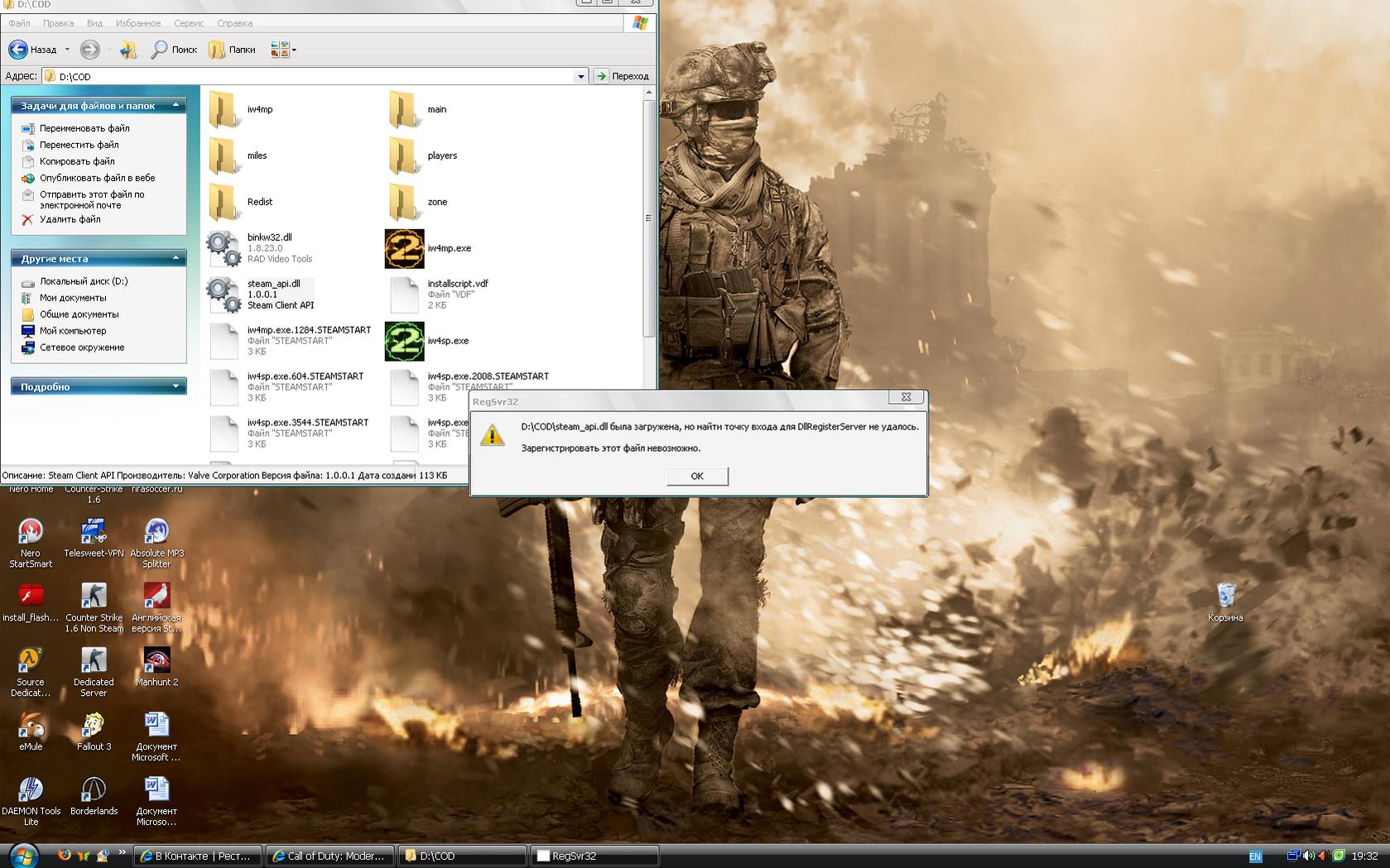Expand the address bar dropdown
The image size is (1390, 868).
coord(580,76)
